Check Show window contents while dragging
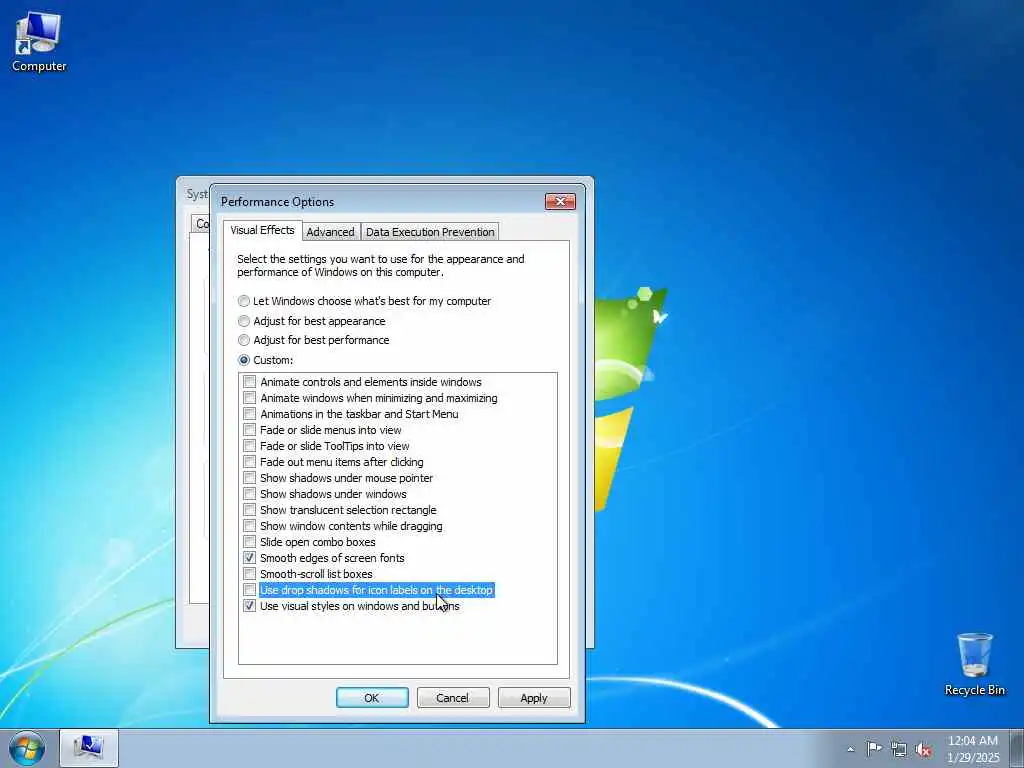1024x768 pixels. click(249, 526)
